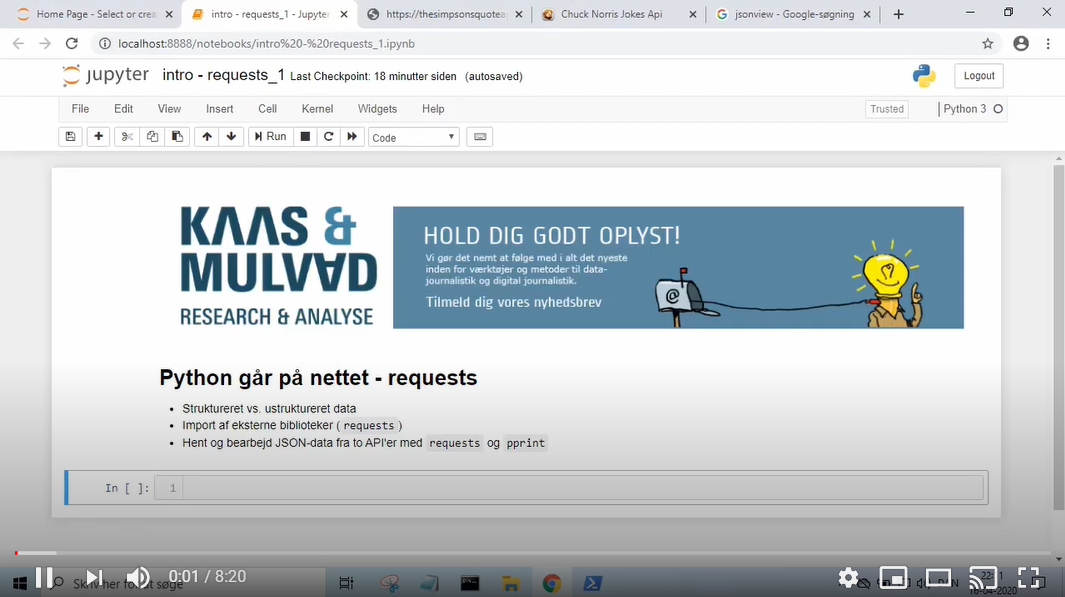
Task: Open the Windows Start menu
Action: 20,583
